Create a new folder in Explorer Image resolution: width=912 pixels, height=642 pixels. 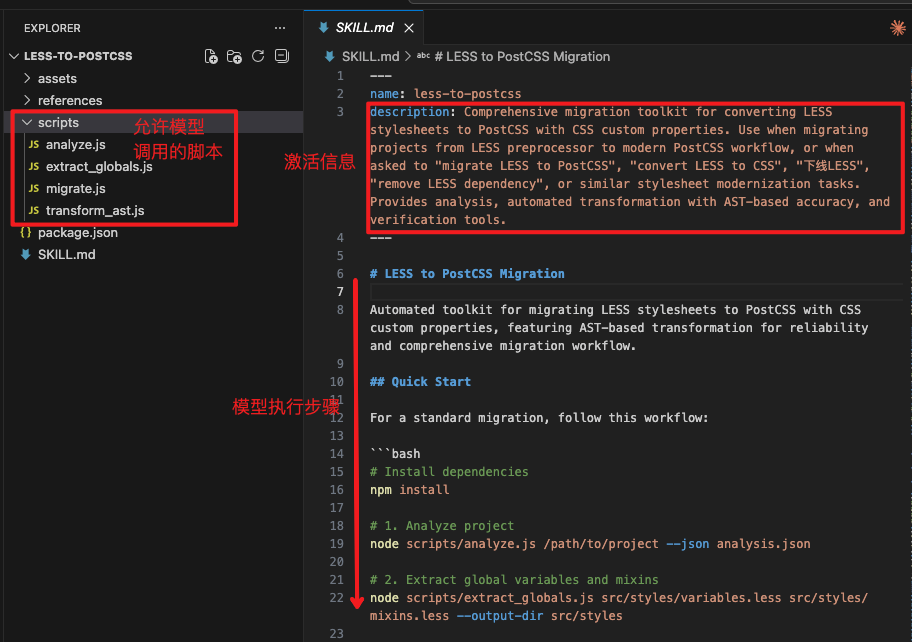click(x=234, y=56)
